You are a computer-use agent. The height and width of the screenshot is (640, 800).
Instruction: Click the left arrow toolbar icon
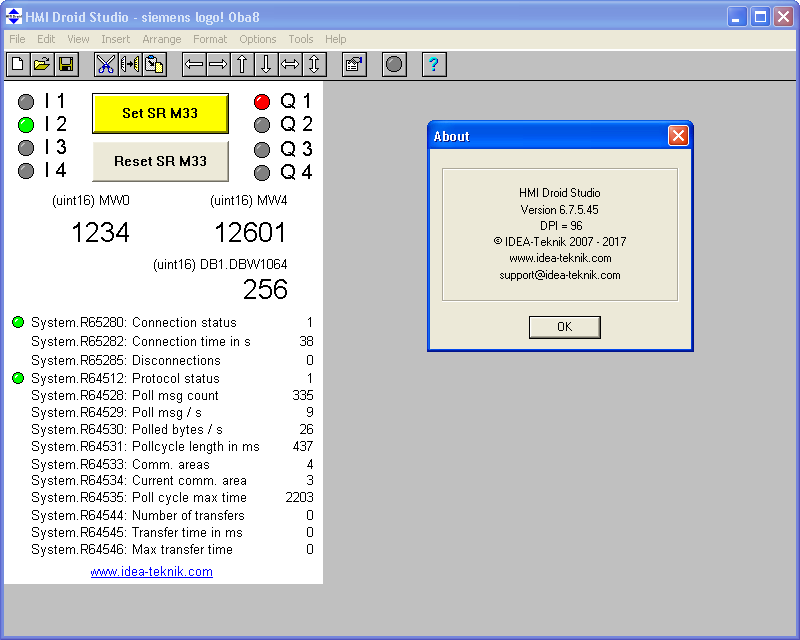point(194,64)
